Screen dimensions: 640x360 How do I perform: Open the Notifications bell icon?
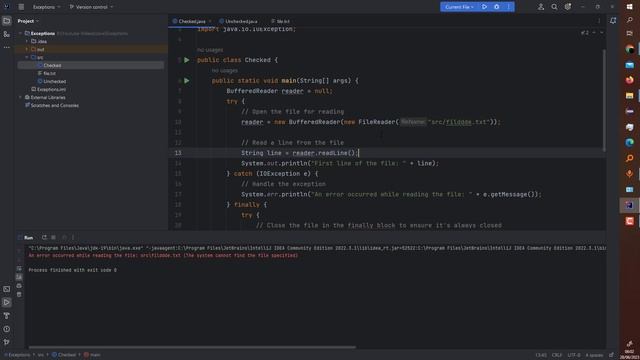tap(613, 21)
